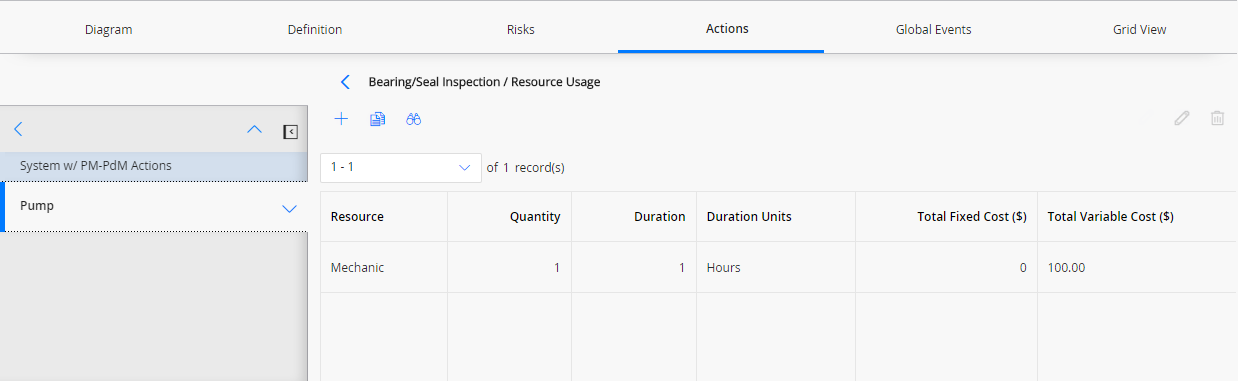Viewport: 1238px width, 381px height.
Task: Click the Mechanic row Duration cell
Action: [x=634, y=267]
